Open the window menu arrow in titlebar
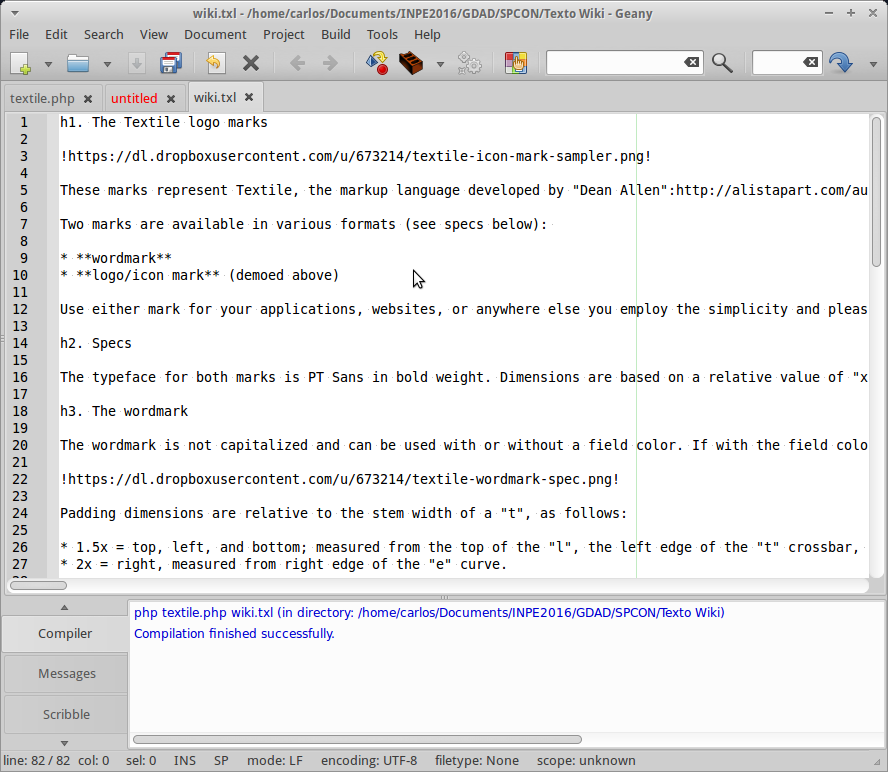Image resolution: width=888 pixels, height=772 pixels. pyautogui.click(x=15, y=13)
